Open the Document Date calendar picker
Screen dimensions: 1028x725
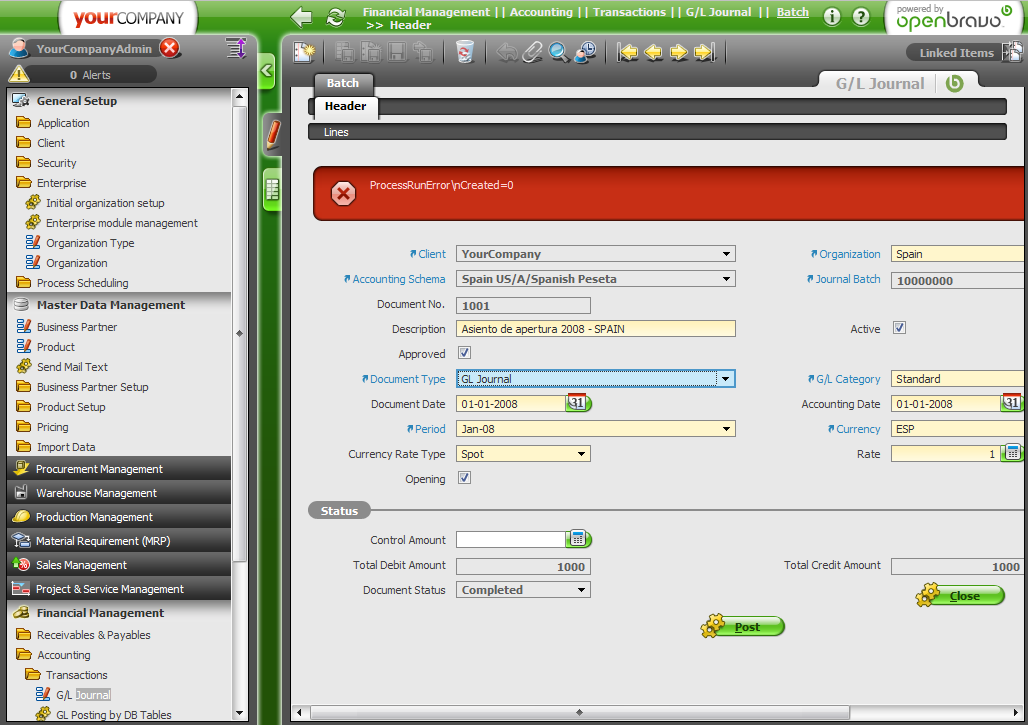coord(578,404)
